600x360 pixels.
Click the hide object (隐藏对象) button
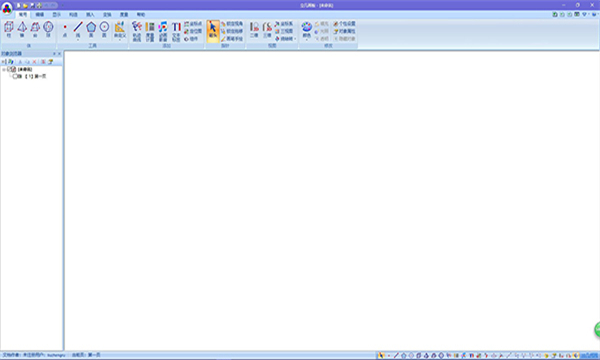(344, 39)
